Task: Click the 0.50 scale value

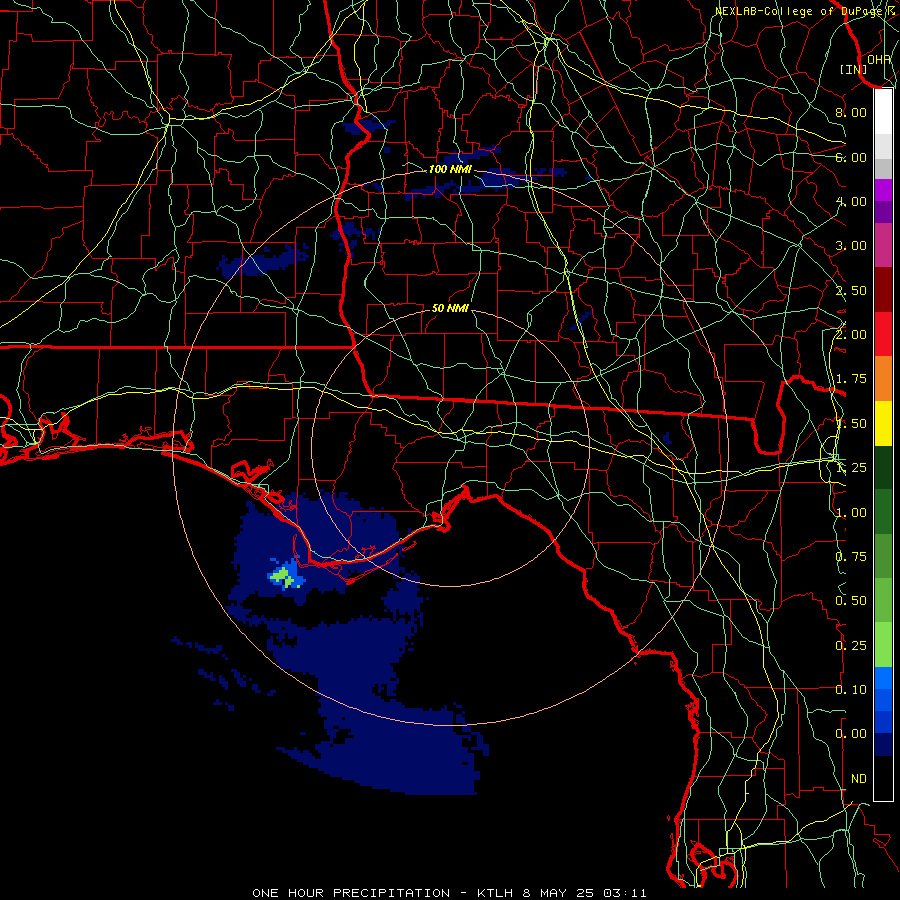Action: click(851, 601)
